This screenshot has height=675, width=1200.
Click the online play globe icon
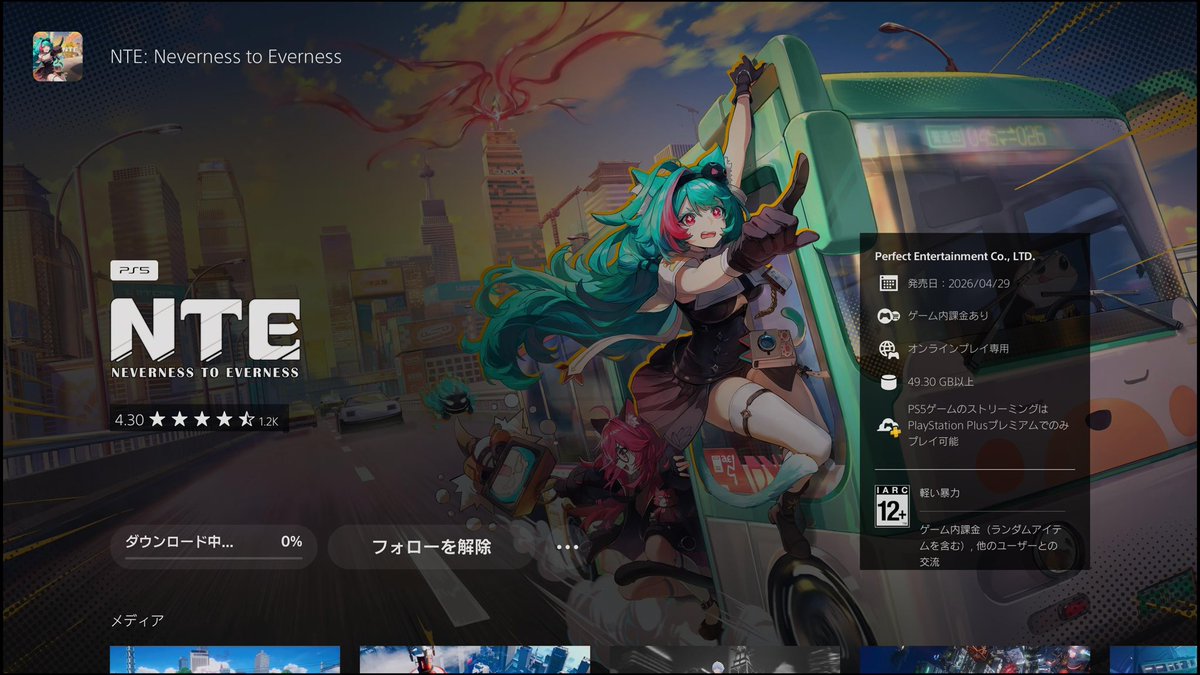click(888, 349)
